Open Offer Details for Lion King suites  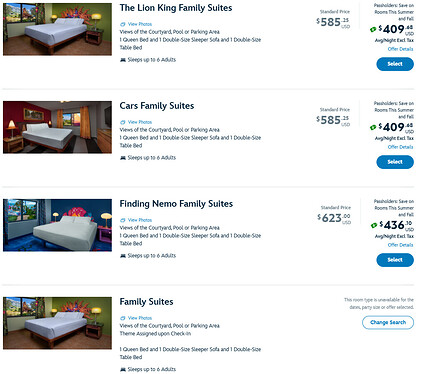click(x=400, y=49)
